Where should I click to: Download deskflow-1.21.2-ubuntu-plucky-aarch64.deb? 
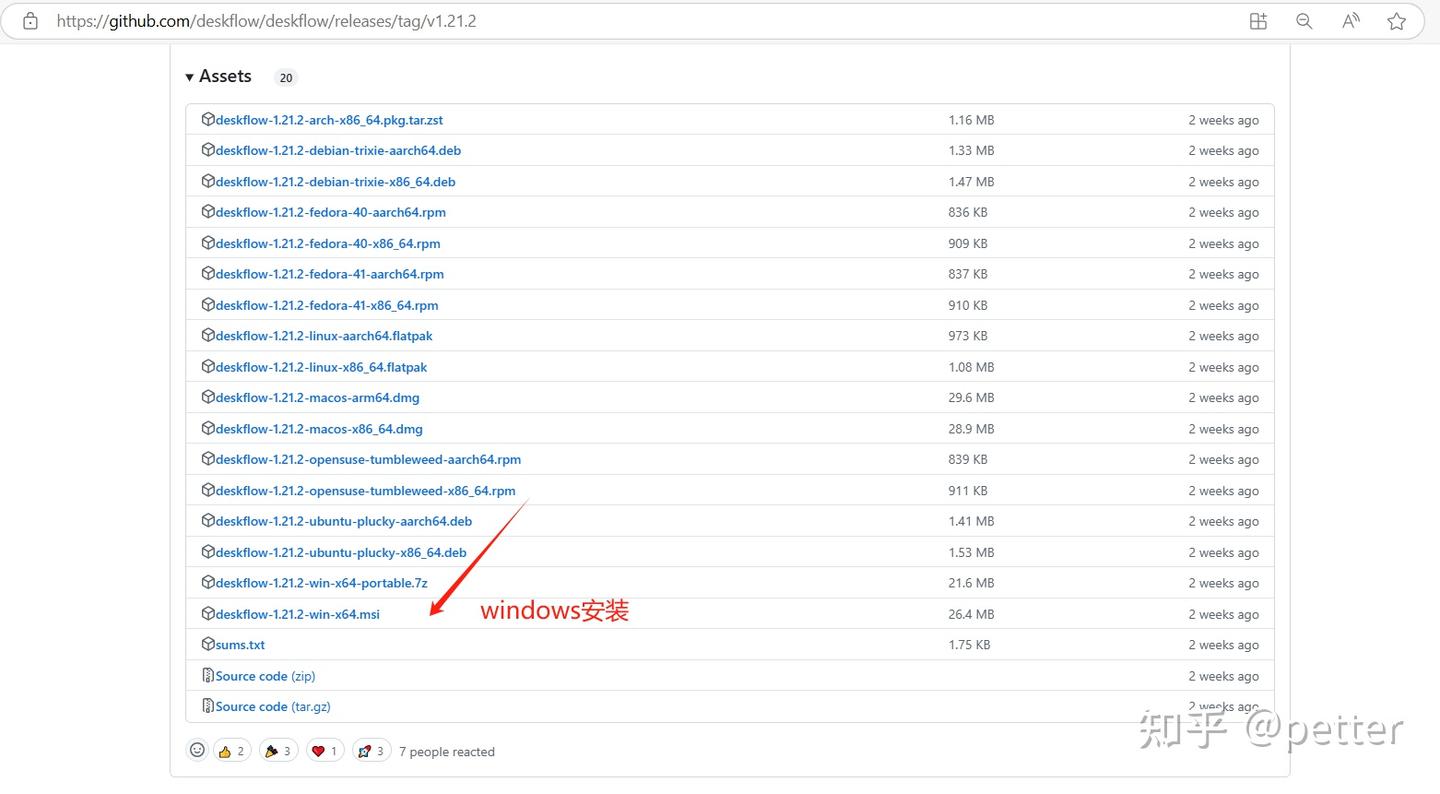pos(344,521)
